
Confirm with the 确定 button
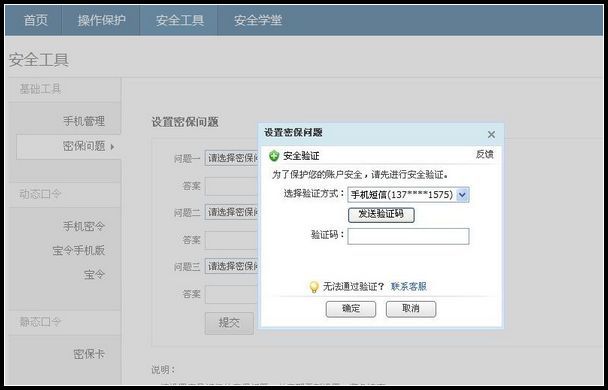(x=351, y=309)
